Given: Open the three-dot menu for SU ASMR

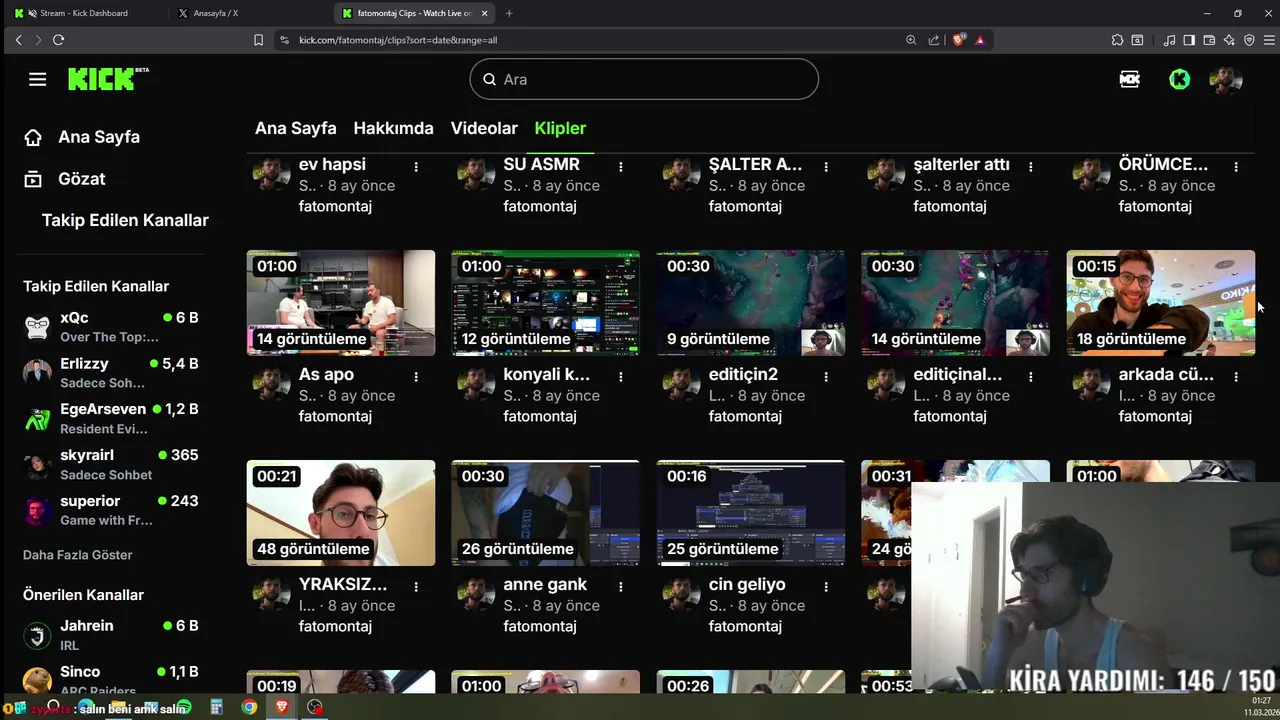Looking at the screenshot, I should [x=621, y=167].
